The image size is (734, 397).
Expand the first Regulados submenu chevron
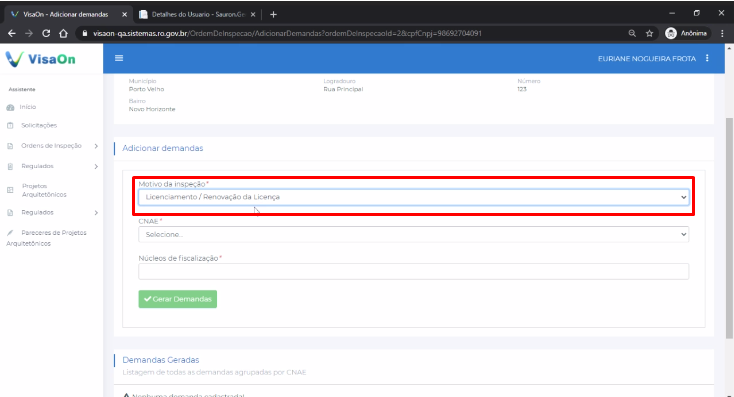[x=96, y=166]
